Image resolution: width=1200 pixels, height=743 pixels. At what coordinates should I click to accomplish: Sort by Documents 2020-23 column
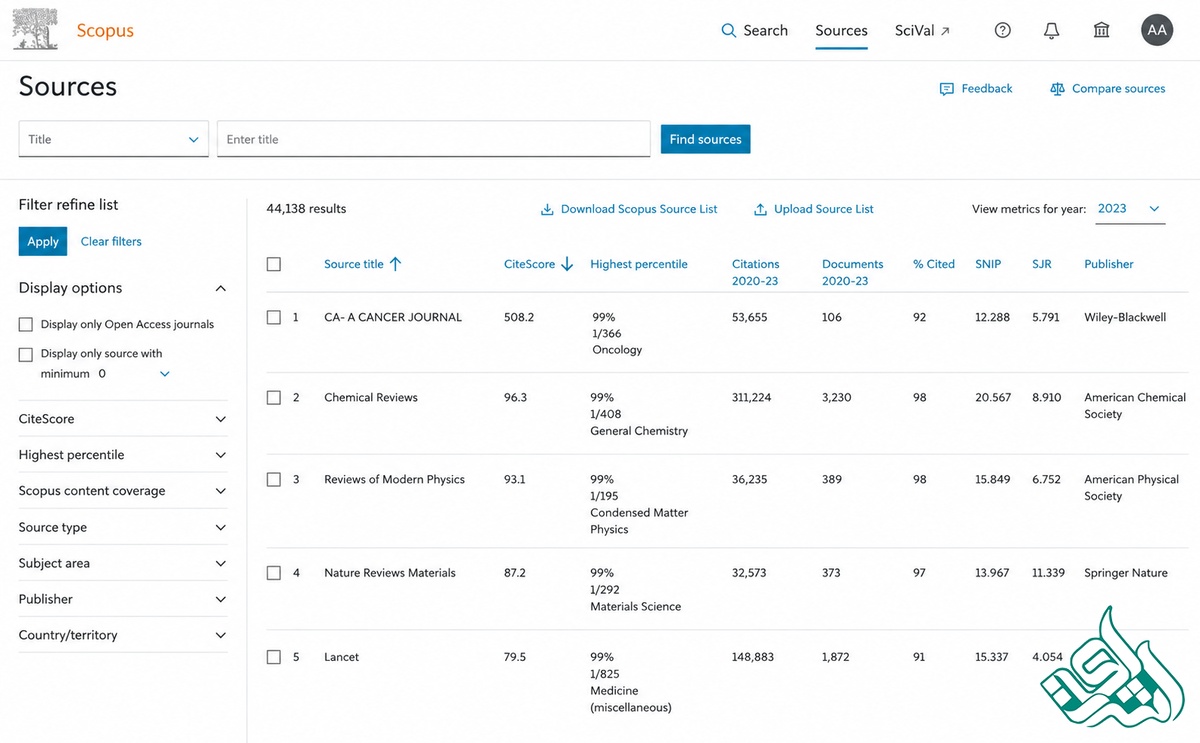coord(853,272)
